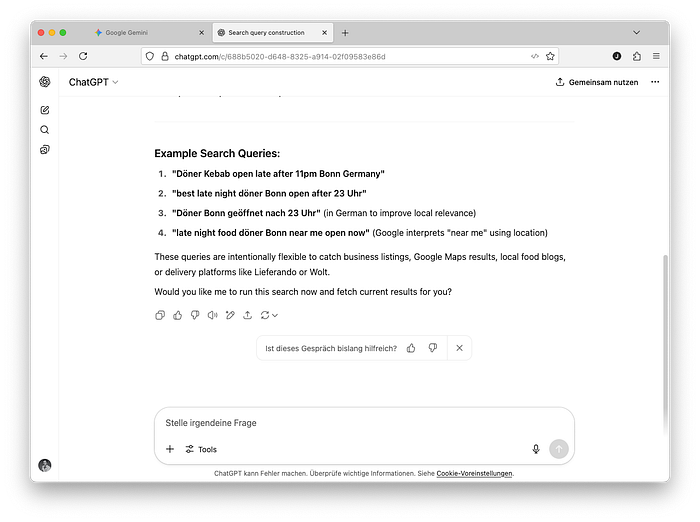Screen dimensions: 700x522
Task: Rate conversation unhelpful with thumbs down
Action: [x=433, y=348]
